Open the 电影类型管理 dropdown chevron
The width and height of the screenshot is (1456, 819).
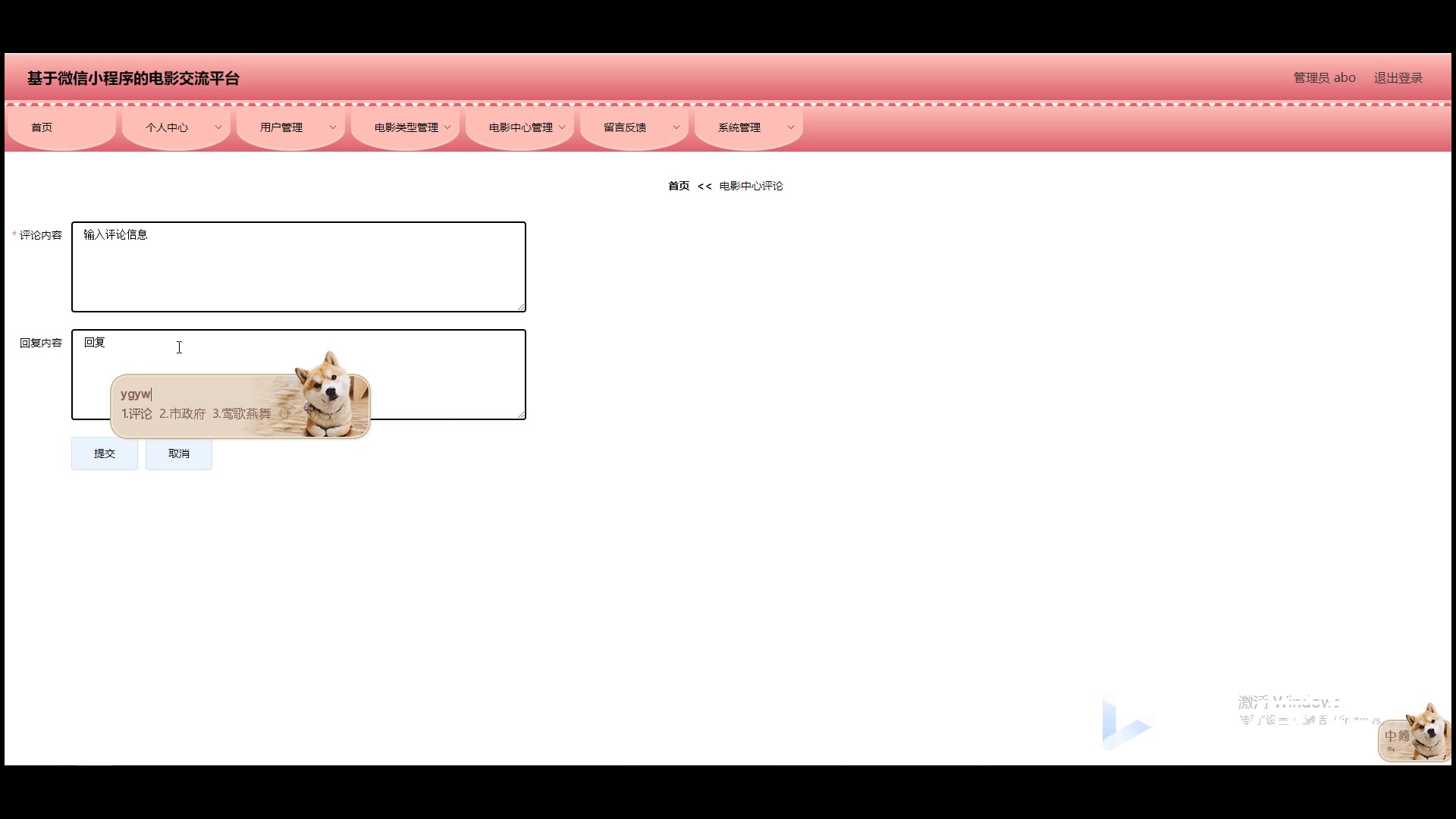point(447,127)
